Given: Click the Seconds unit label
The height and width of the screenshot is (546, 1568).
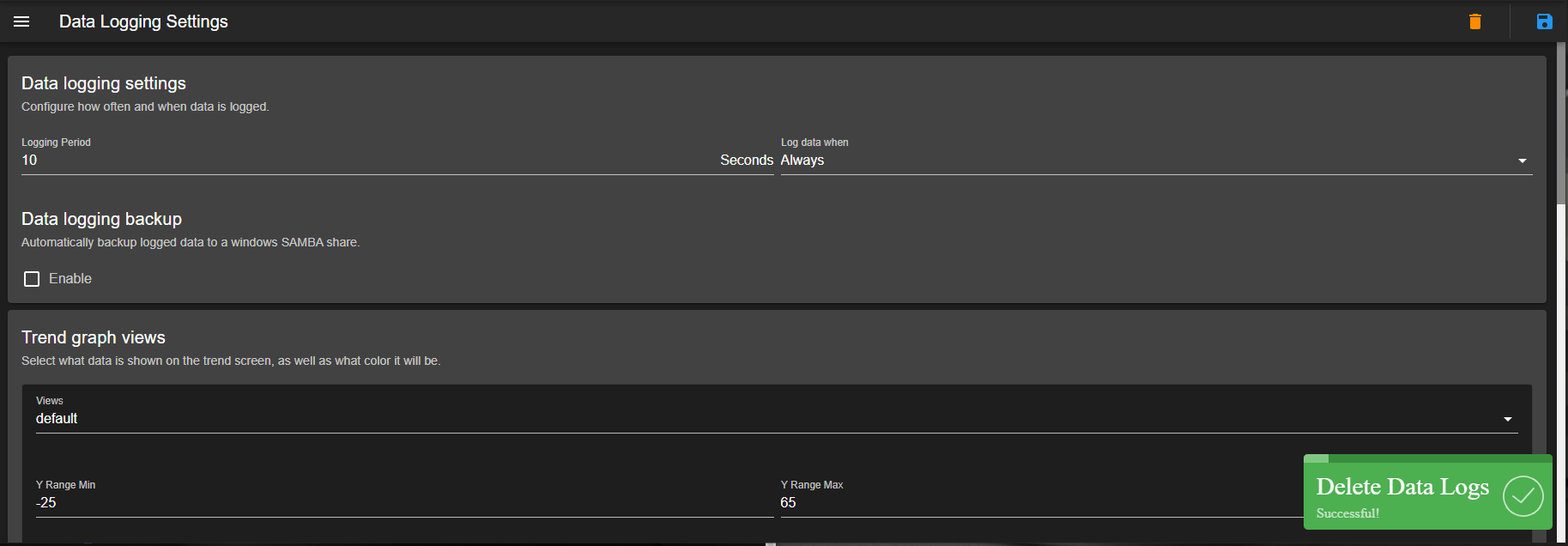Looking at the screenshot, I should pos(747,160).
